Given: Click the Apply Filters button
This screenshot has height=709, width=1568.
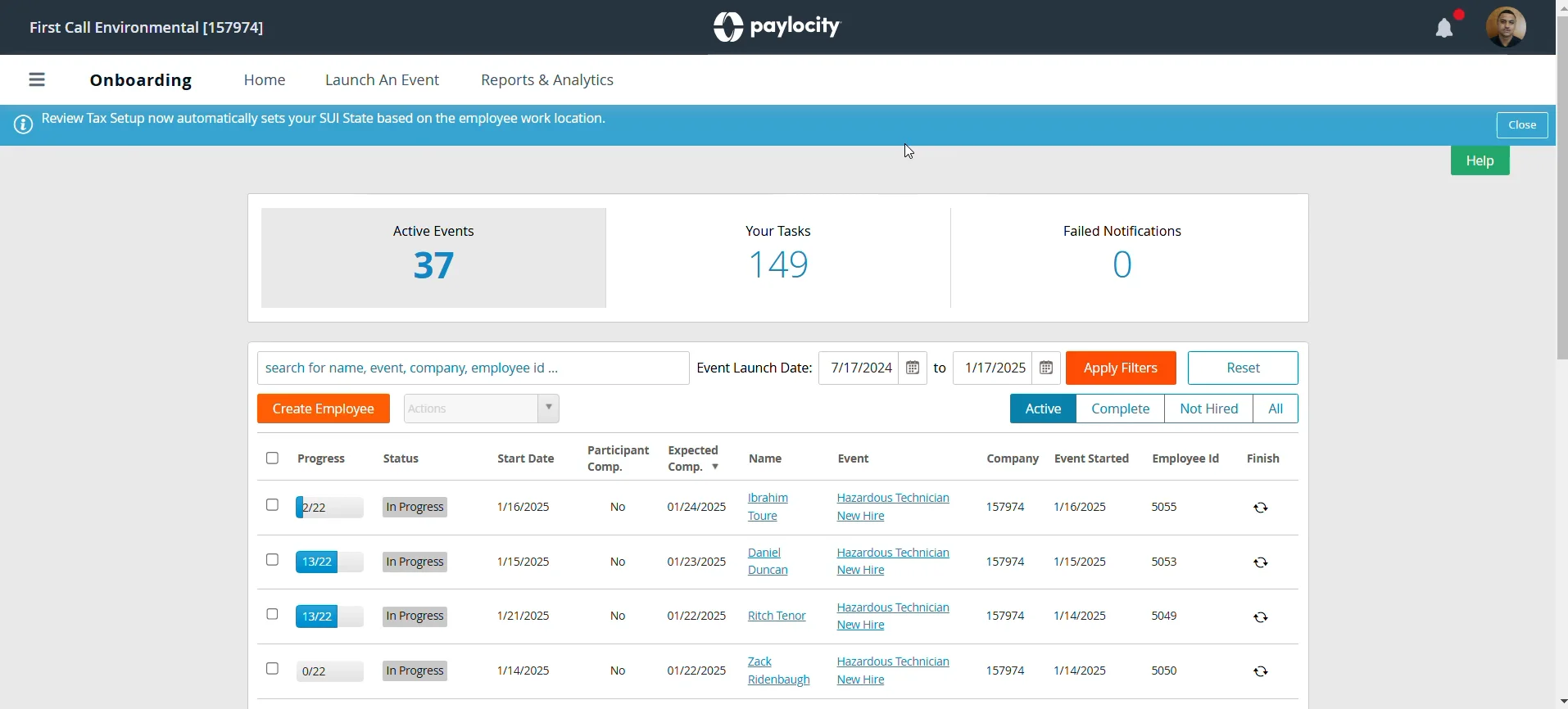Looking at the screenshot, I should tap(1121, 368).
